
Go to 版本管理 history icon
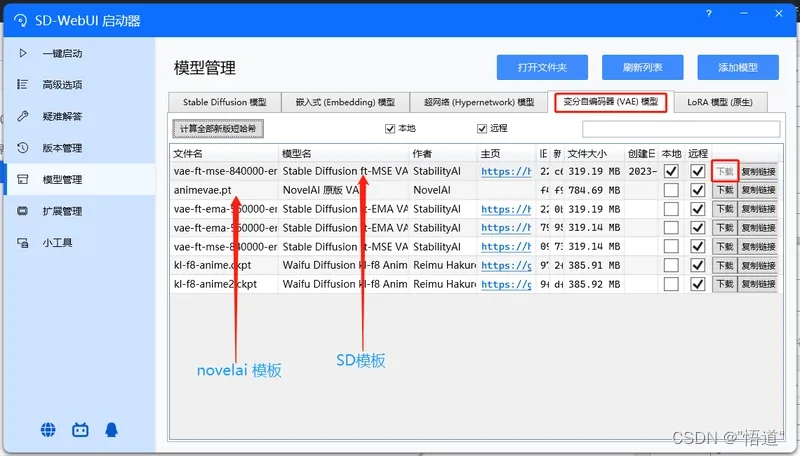22,148
